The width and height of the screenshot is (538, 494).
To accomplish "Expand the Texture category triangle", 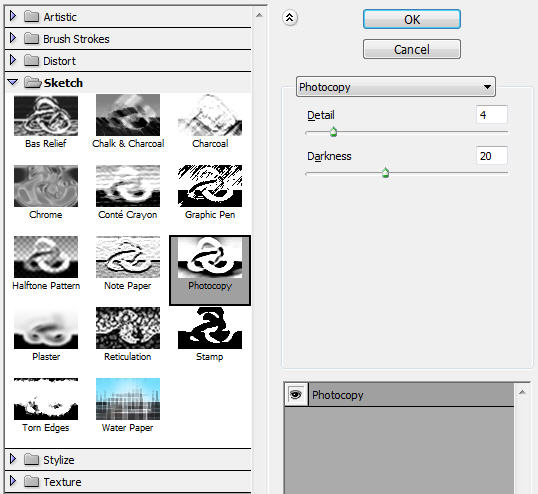I will [13, 481].
